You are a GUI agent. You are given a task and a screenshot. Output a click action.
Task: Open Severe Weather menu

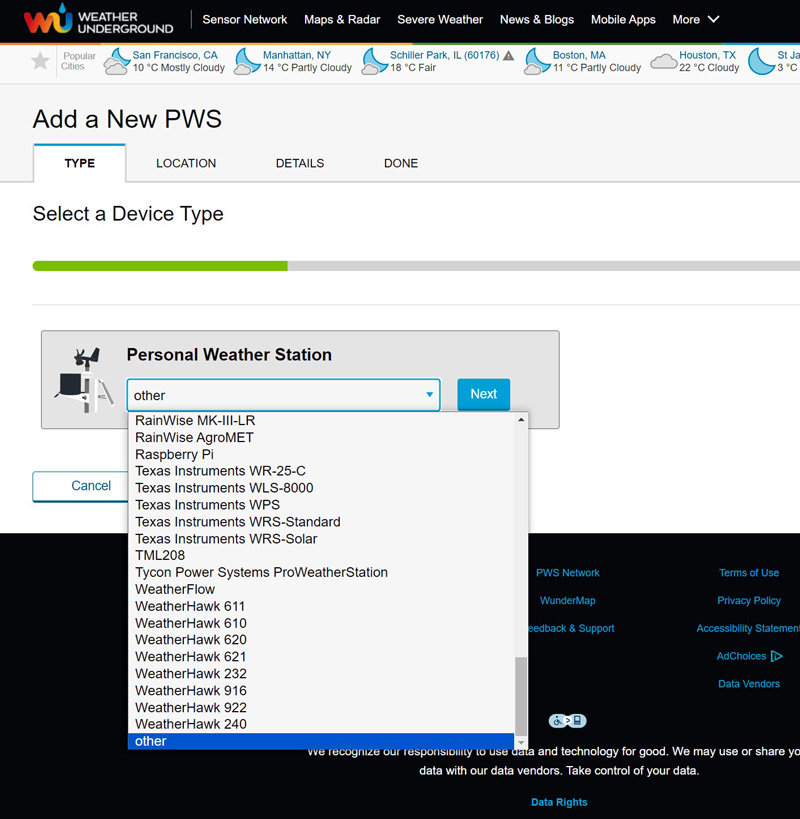(440, 19)
